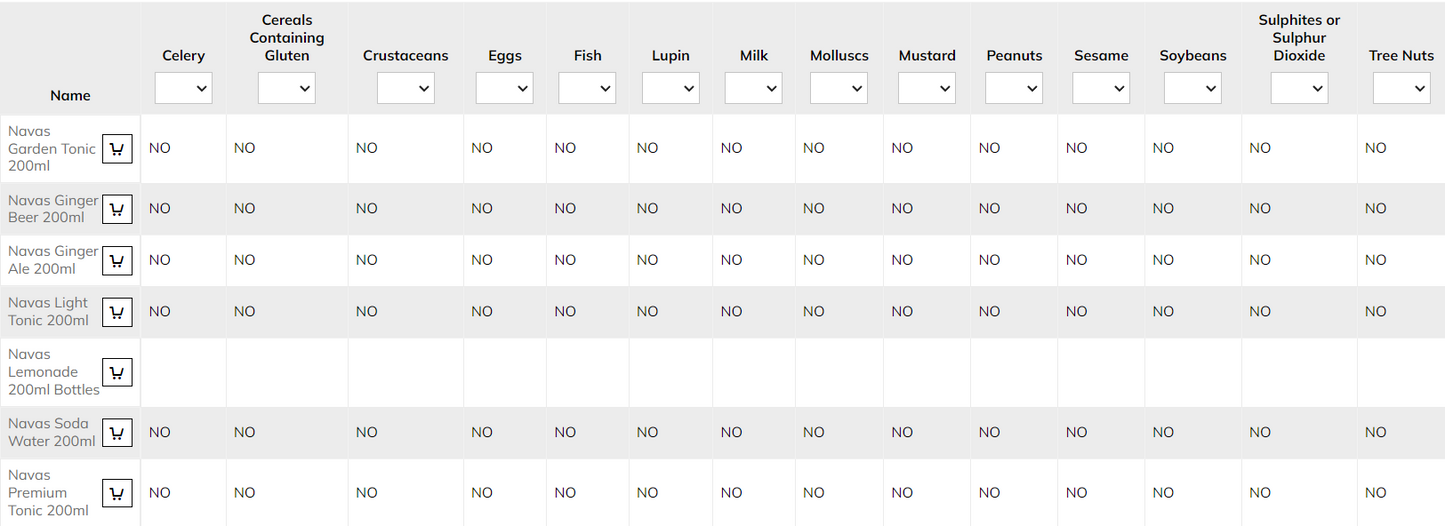Open the Navas Garden Tonic 200ml product link

52,148
